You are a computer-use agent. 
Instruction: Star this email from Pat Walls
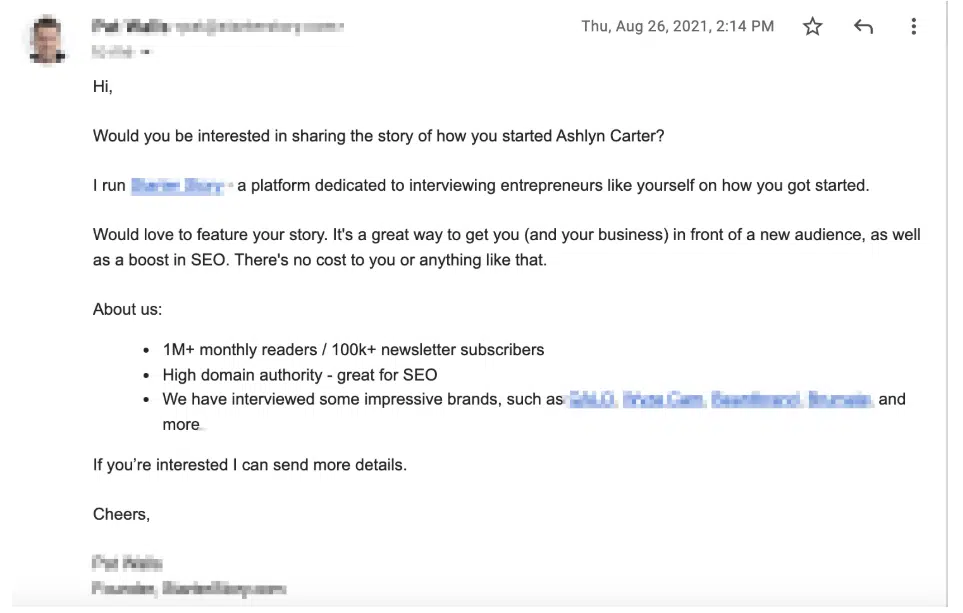click(x=812, y=26)
